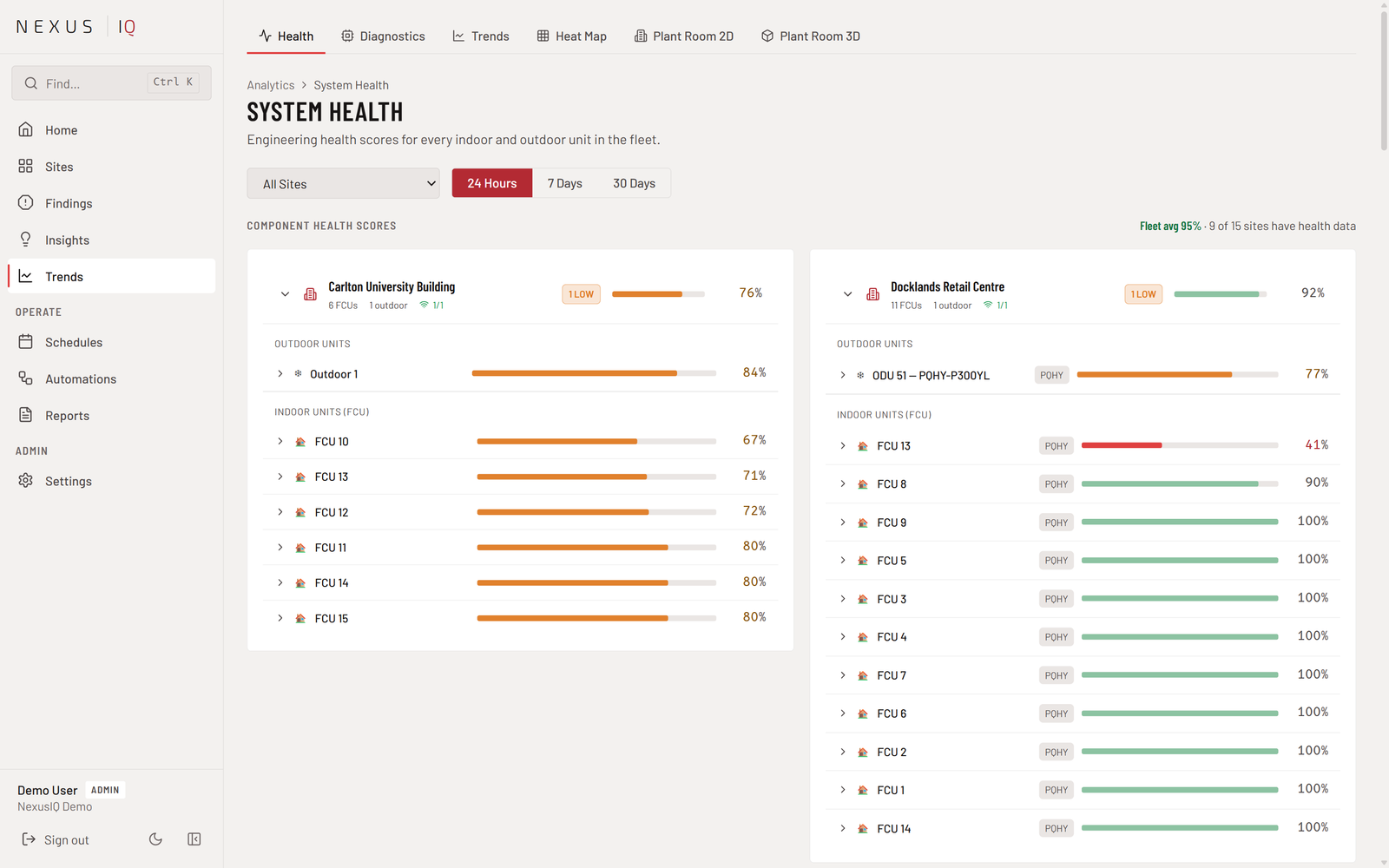
Task: Open Schedules calendar icon
Action: pos(26,342)
